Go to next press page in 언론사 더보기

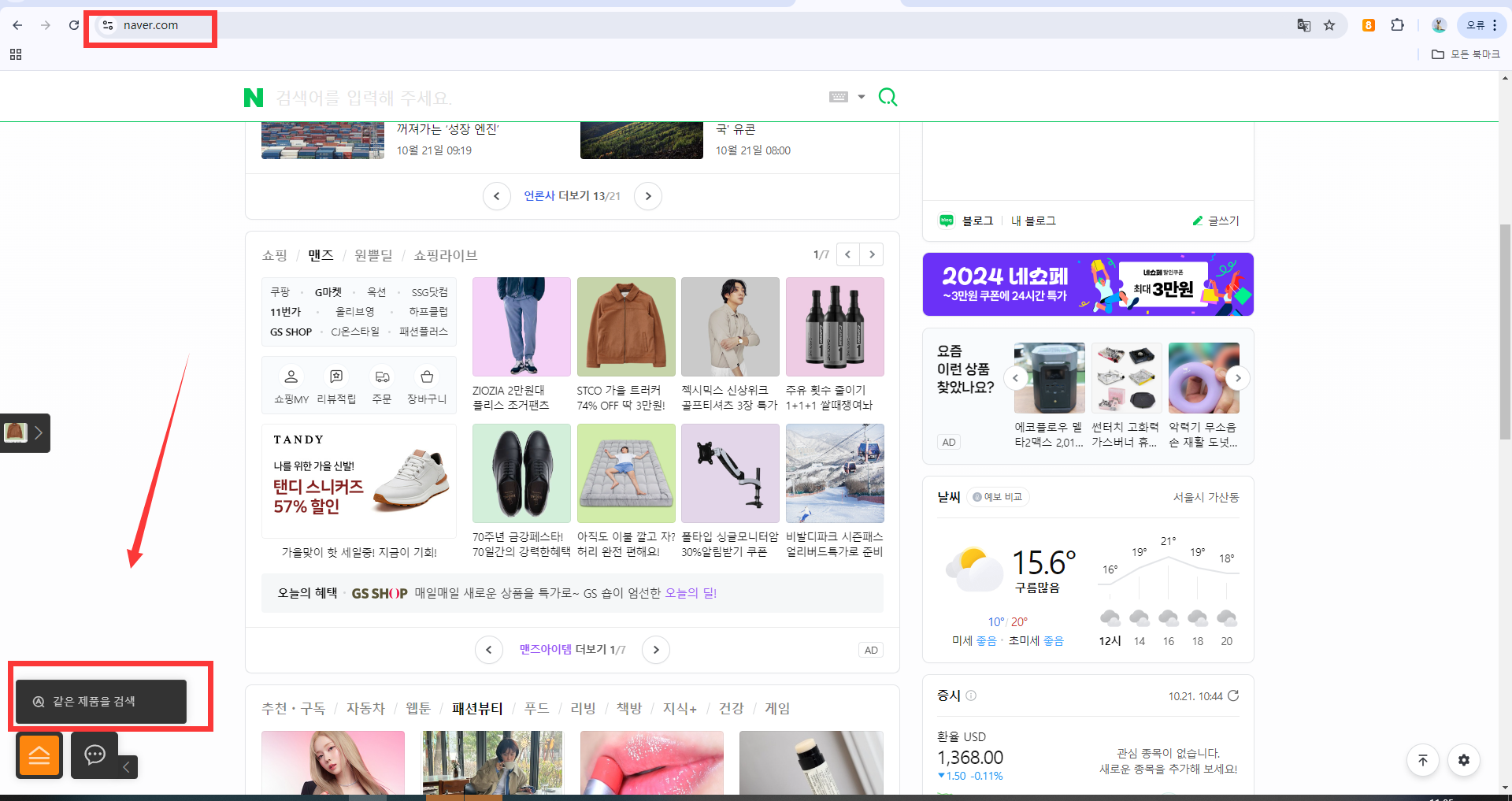point(648,196)
